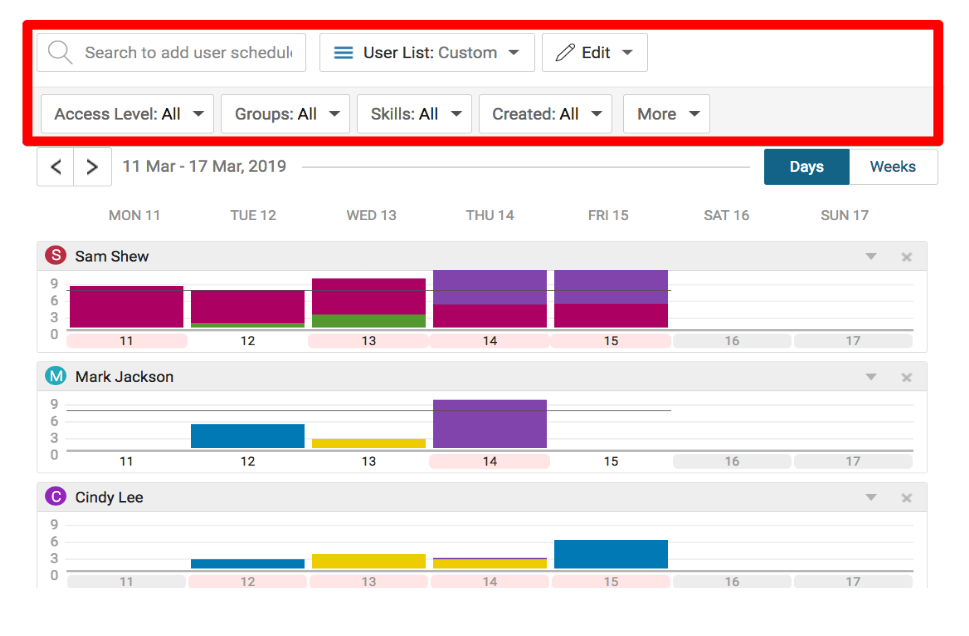Open the User List: Custom dropdown
The height and width of the screenshot is (636, 969).
point(427,53)
